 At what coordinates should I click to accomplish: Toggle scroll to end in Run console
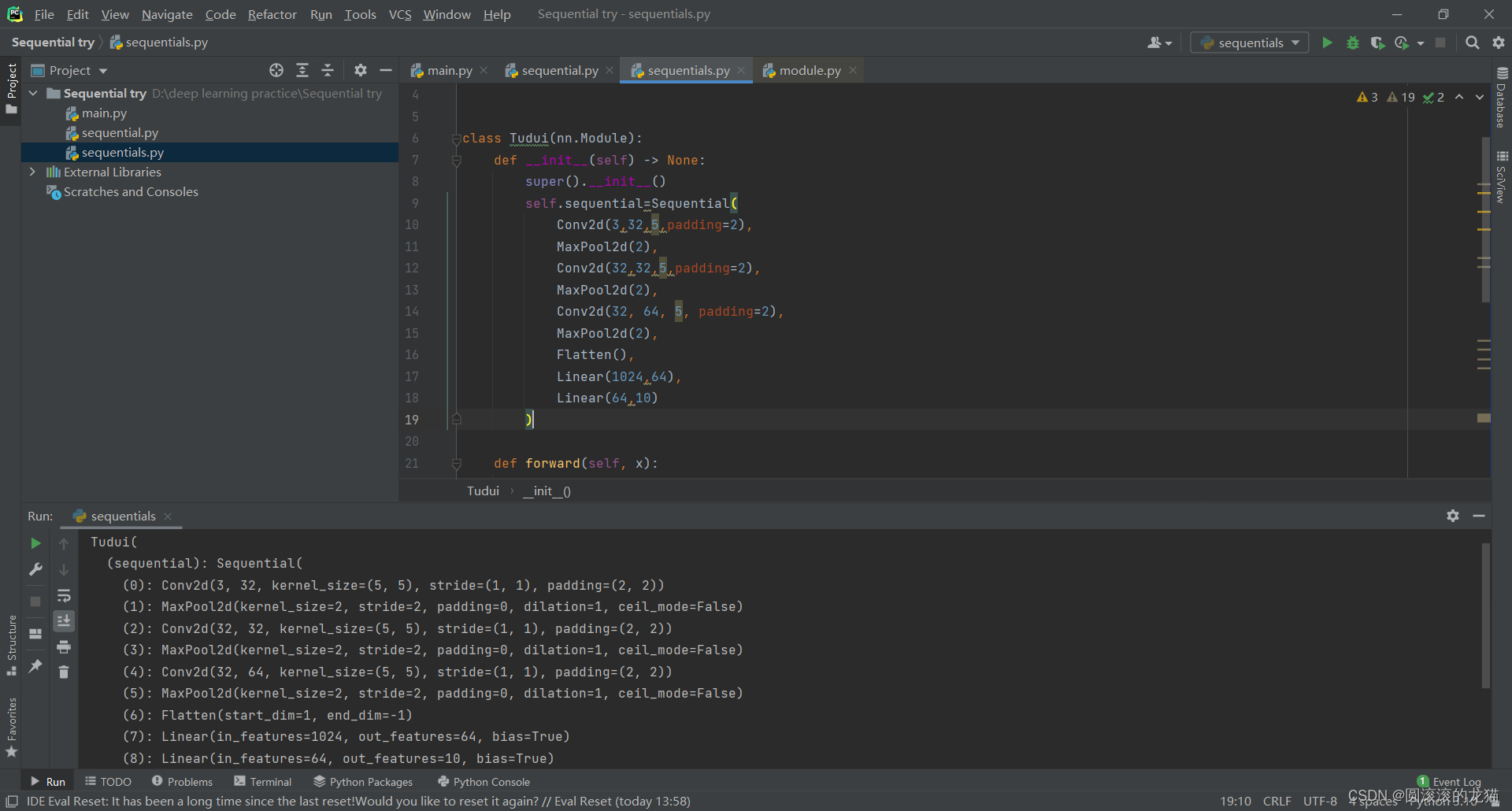64,621
